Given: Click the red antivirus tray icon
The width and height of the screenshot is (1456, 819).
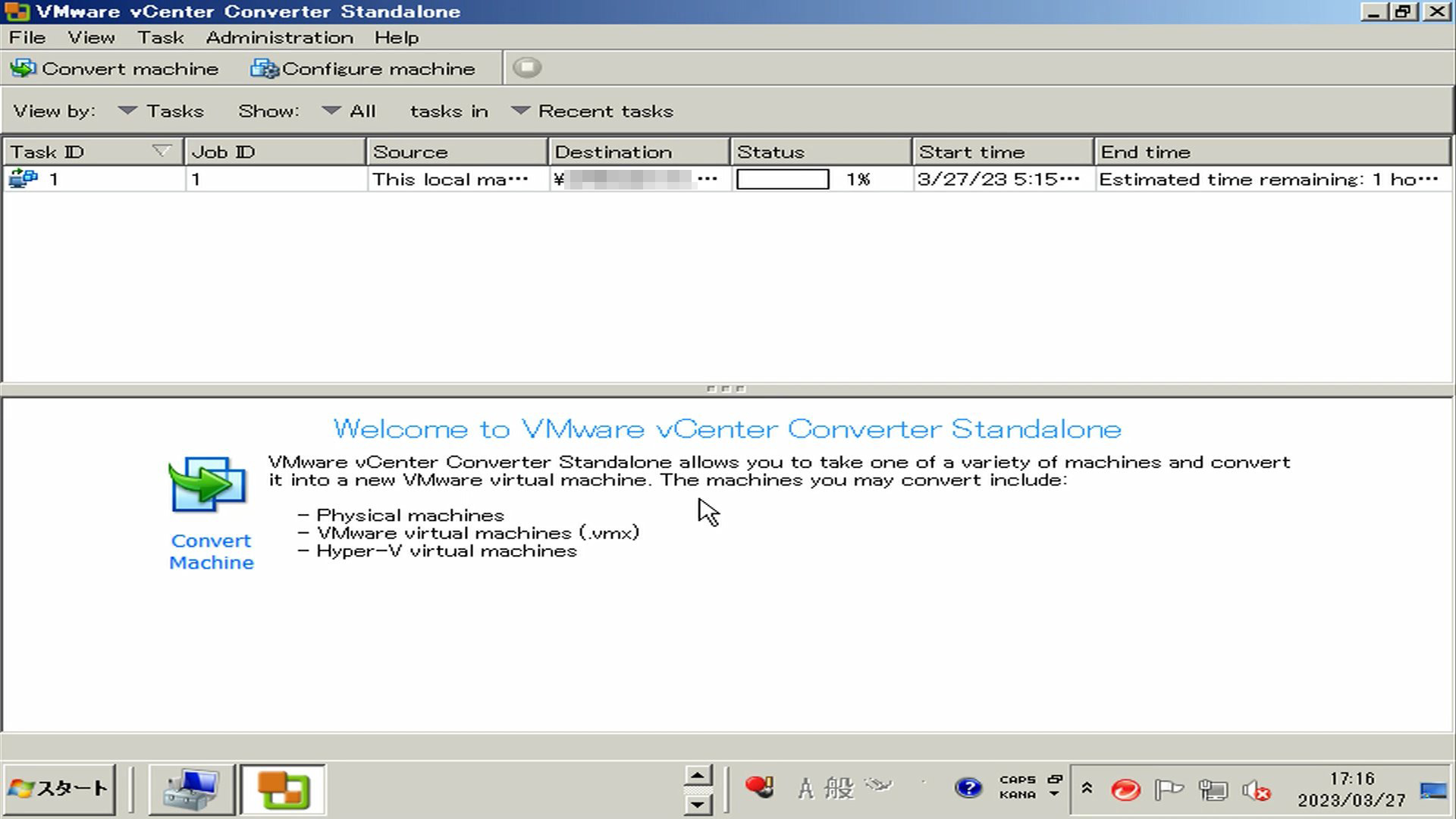Looking at the screenshot, I should click(x=1125, y=790).
